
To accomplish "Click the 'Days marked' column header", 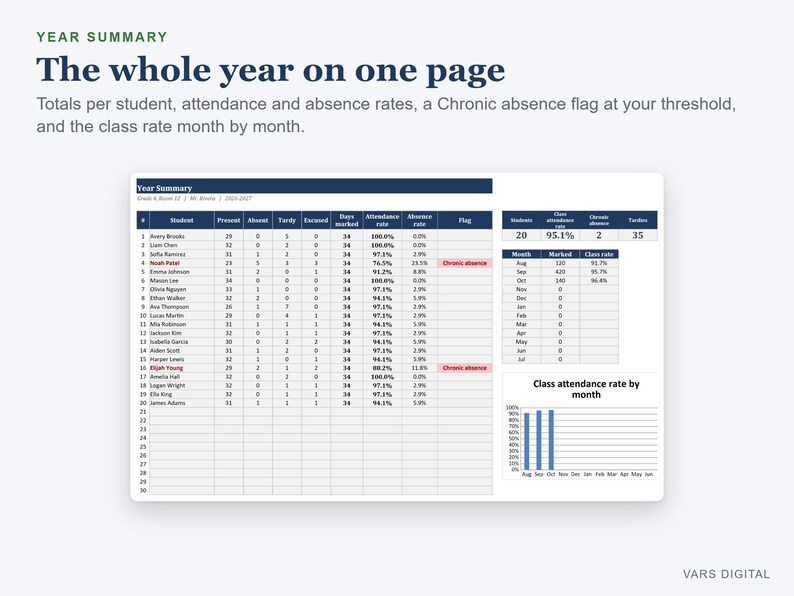I will (347, 220).
